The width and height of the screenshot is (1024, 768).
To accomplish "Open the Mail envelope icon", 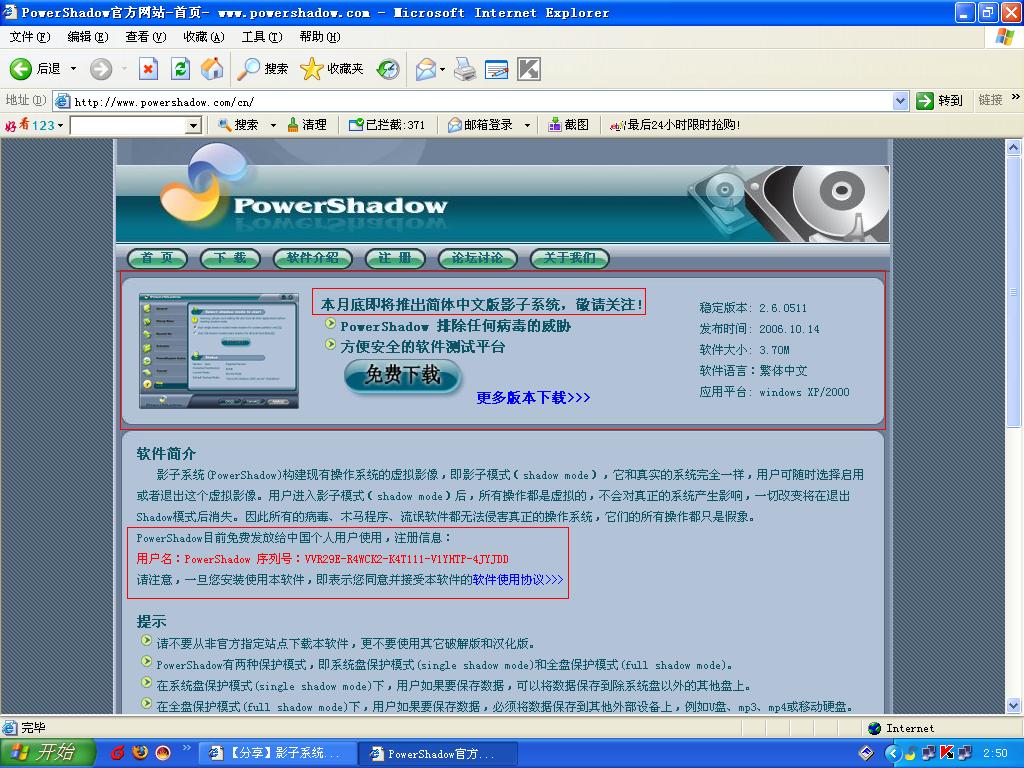I will click(x=425, y=69).
